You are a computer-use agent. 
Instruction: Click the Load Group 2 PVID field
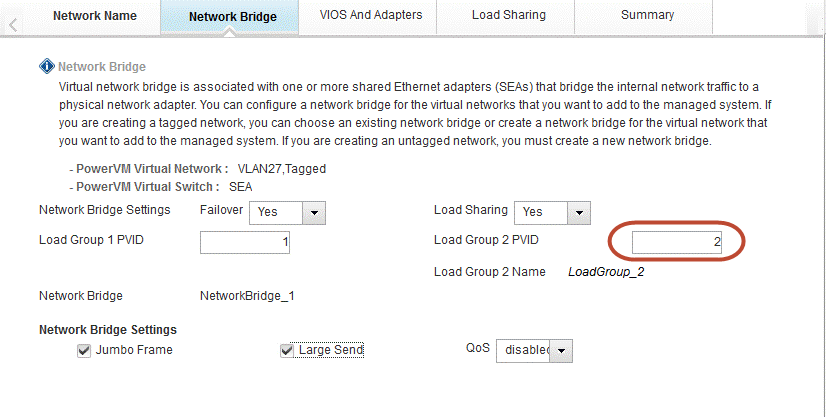(x=676, y=242)
